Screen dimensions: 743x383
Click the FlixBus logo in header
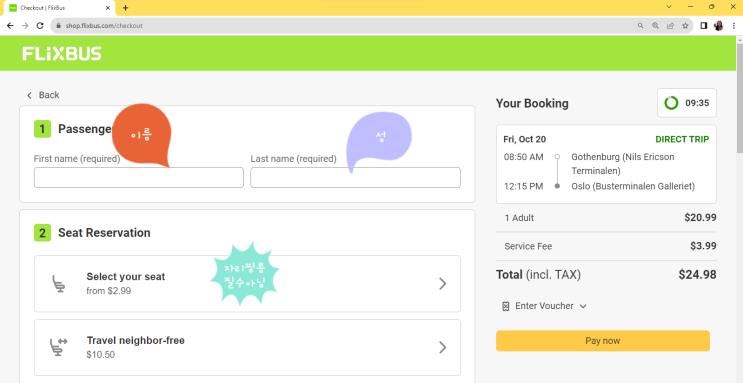pos(62,54)
